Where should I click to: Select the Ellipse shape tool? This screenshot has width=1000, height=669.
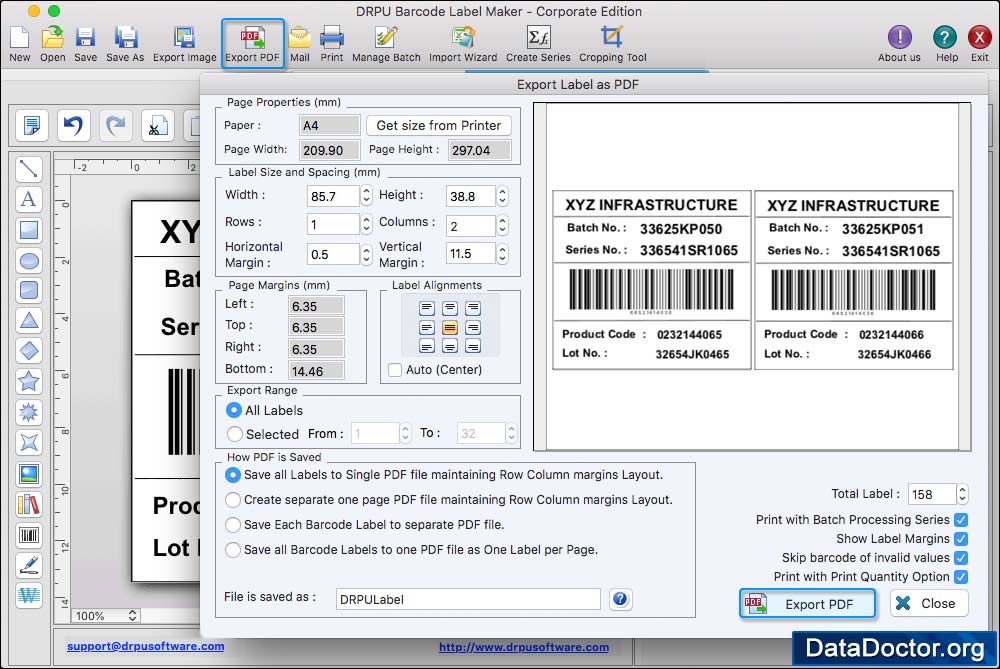click(x=29, y=260)
